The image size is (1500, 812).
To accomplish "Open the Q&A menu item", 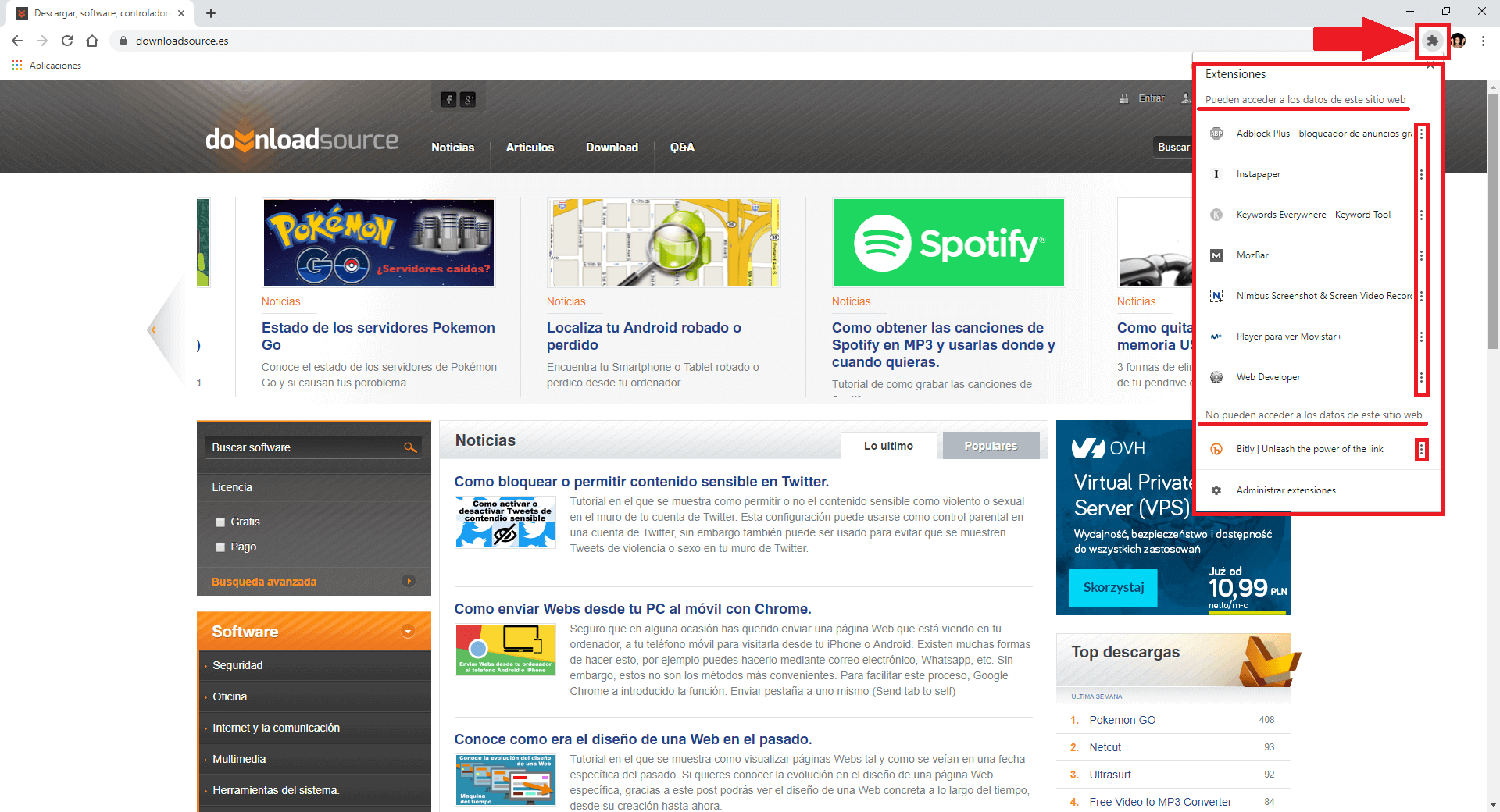I will click(682, 148).
